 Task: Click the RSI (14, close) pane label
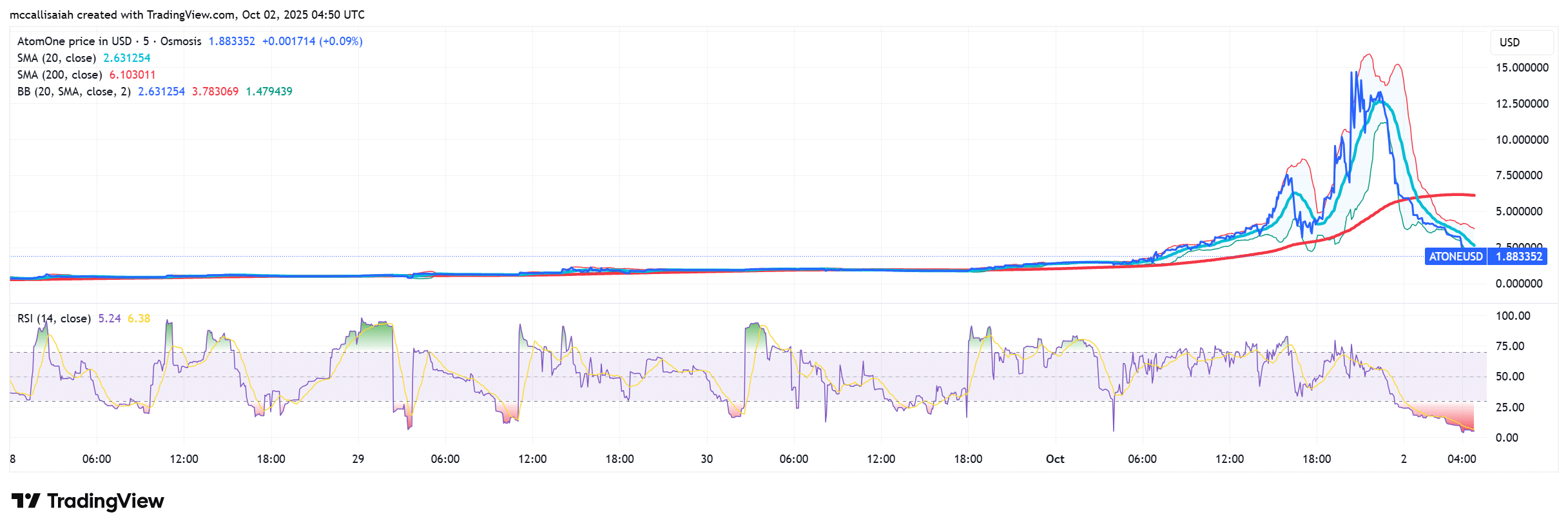pos(53,319)
